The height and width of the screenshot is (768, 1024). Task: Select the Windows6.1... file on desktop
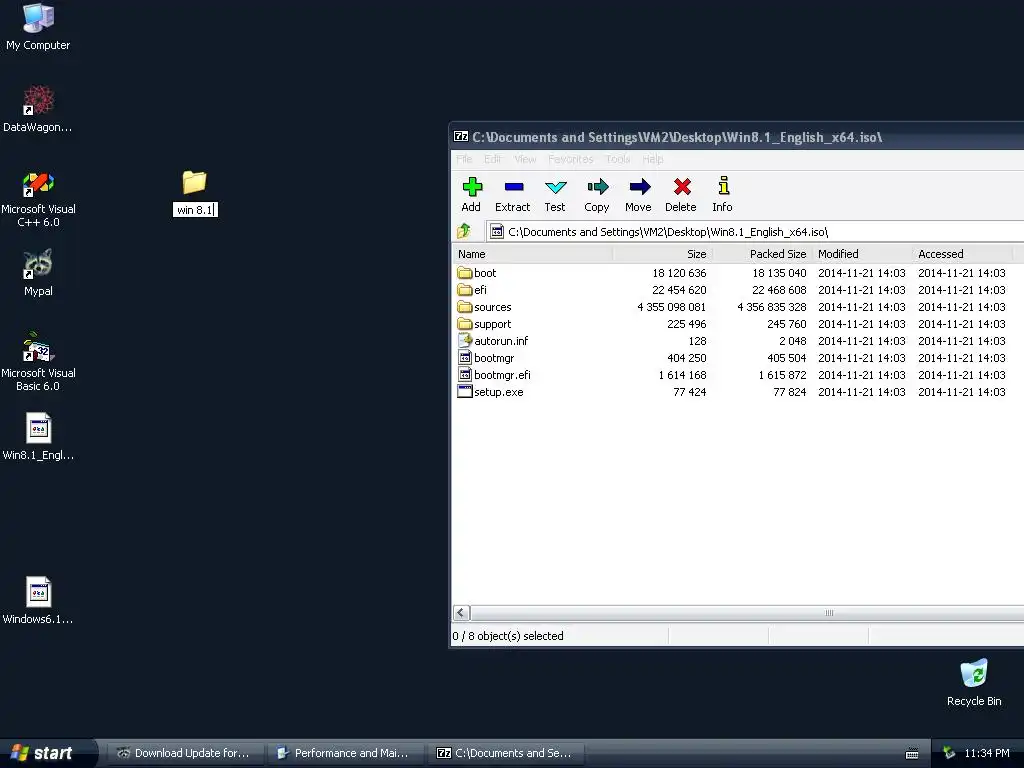[38, 600]
